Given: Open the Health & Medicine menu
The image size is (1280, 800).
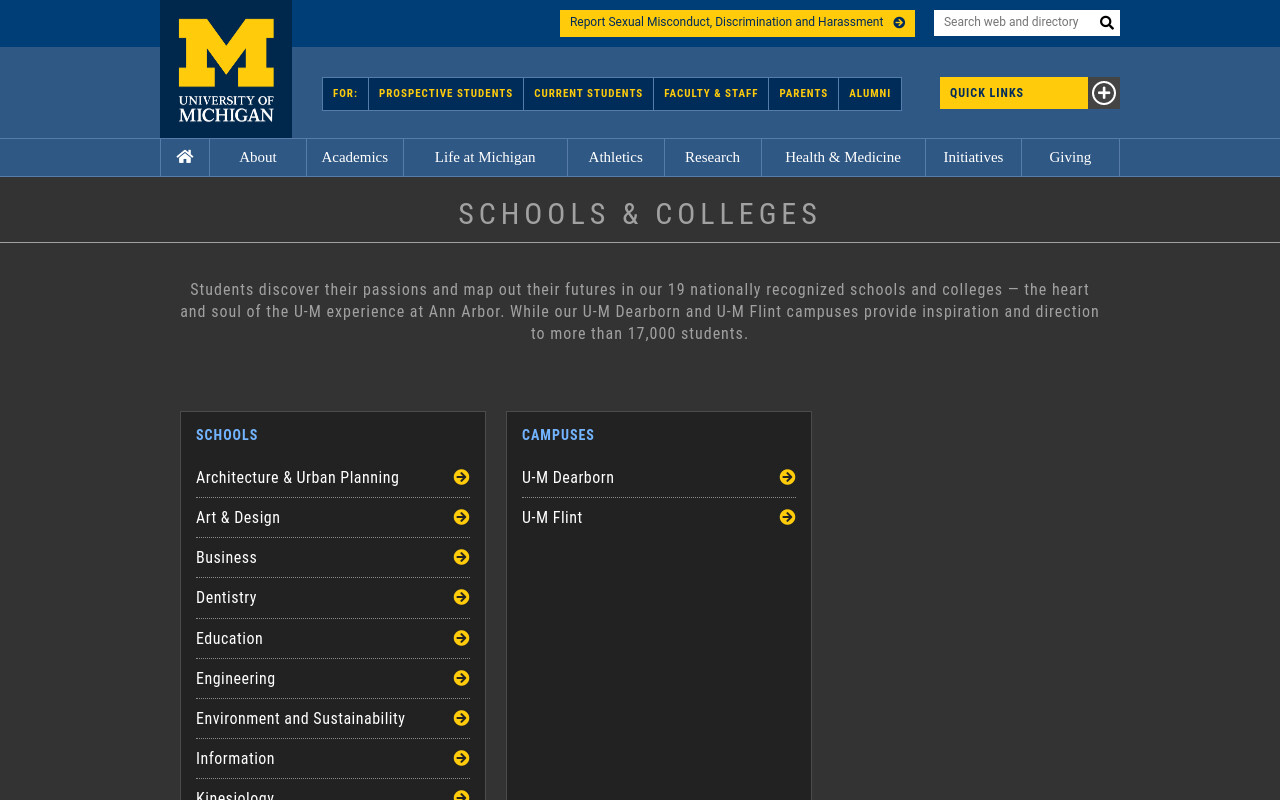Looking at the screenshot, I should pos(843,157).
